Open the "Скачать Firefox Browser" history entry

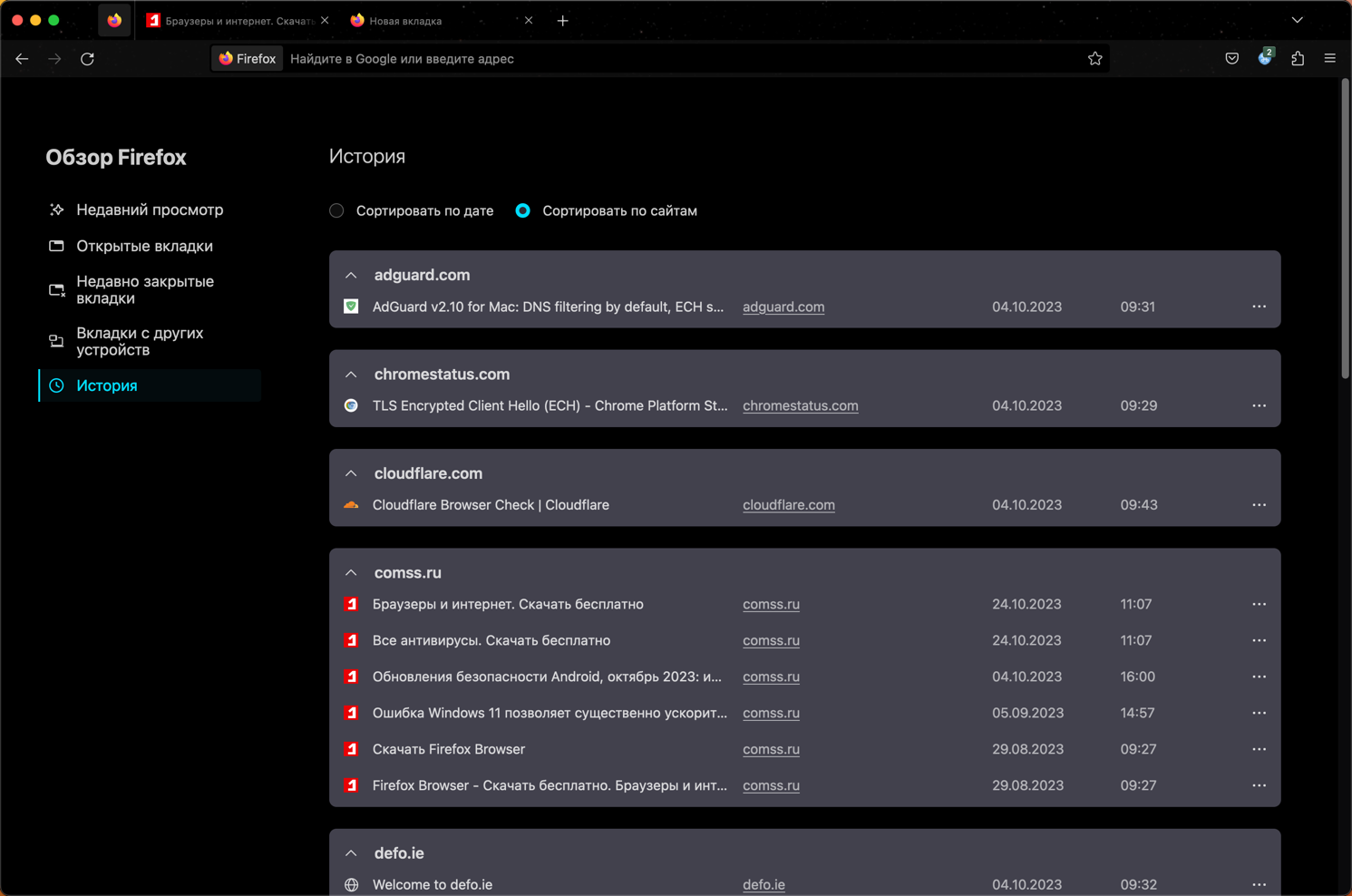[449, 749]
